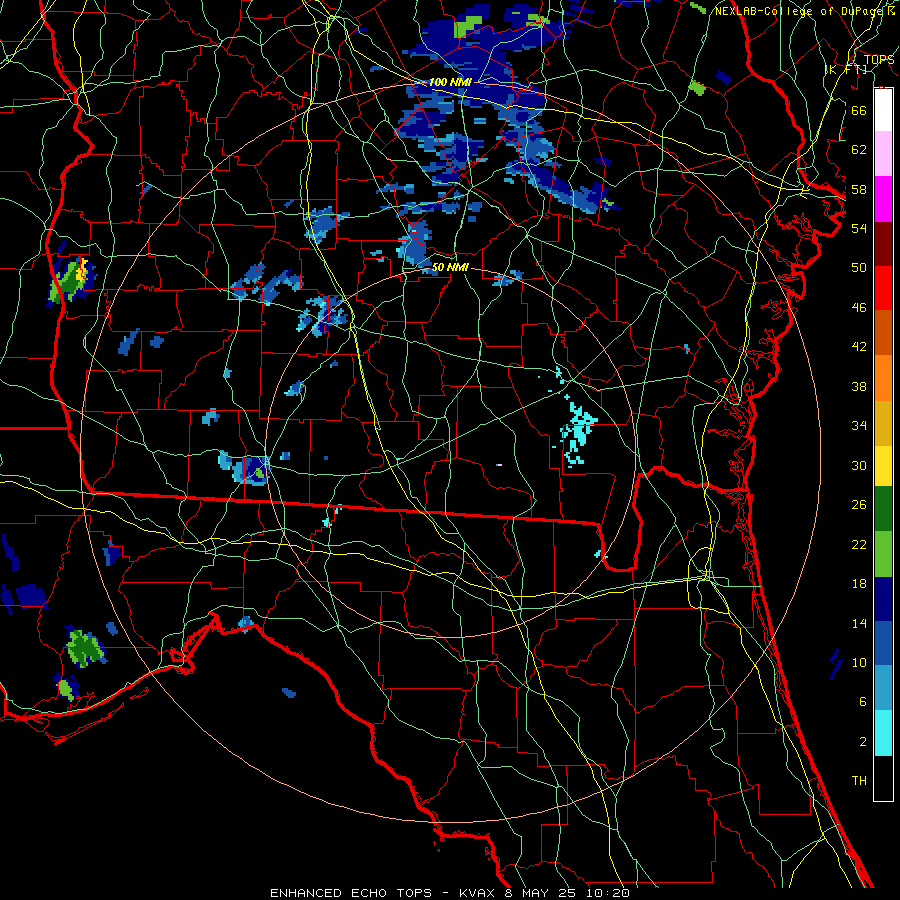Click the '54' scale label

(859, 228)
